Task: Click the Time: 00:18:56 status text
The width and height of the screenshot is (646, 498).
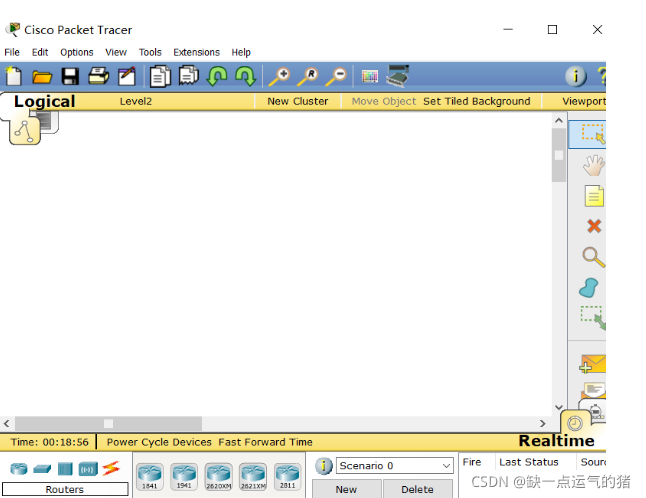Action: pyautogui.click(x=49, y=442)
